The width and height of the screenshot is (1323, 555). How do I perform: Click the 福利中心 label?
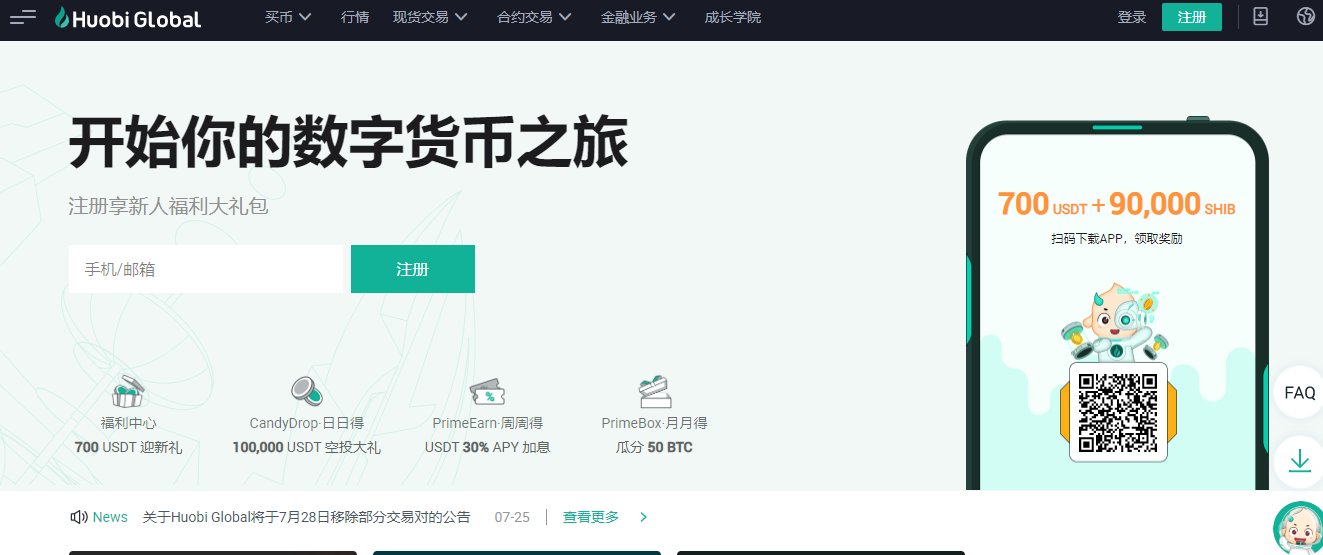[x=128, y=423]
